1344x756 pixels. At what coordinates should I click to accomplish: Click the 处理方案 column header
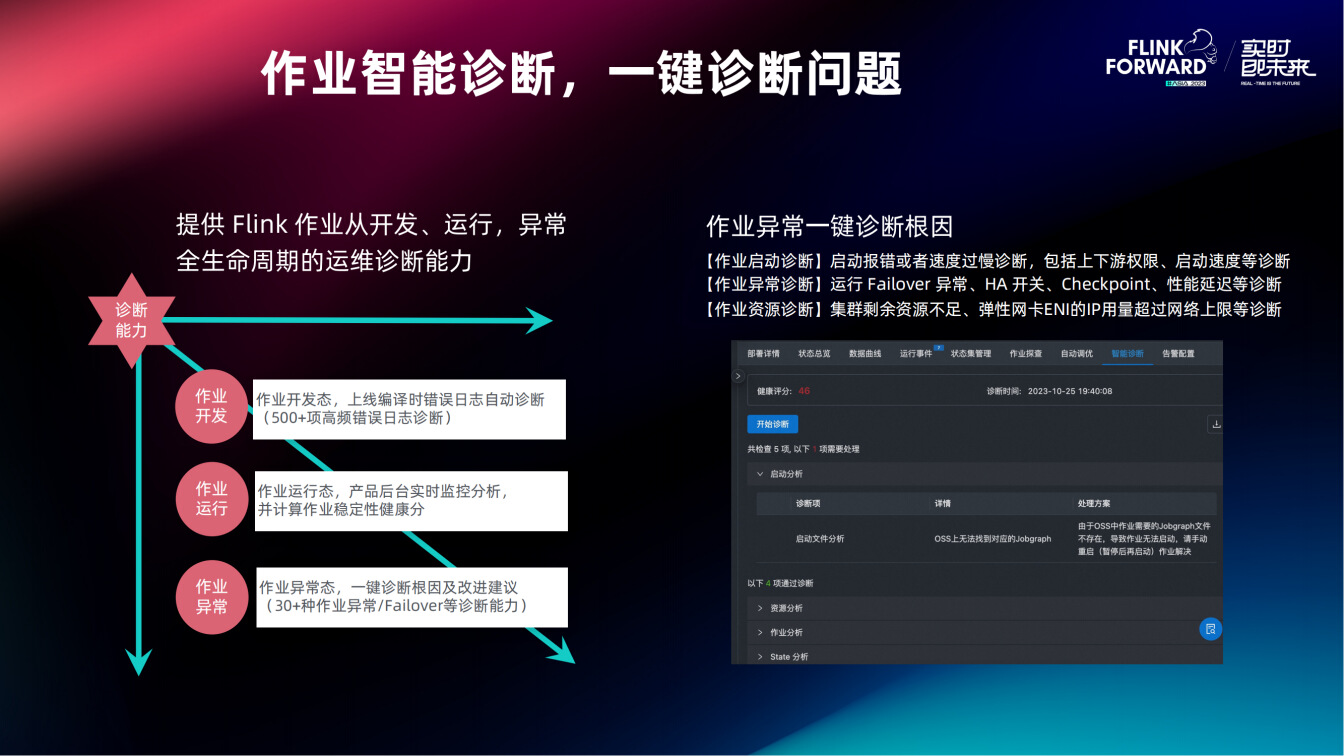(1093, 503)
